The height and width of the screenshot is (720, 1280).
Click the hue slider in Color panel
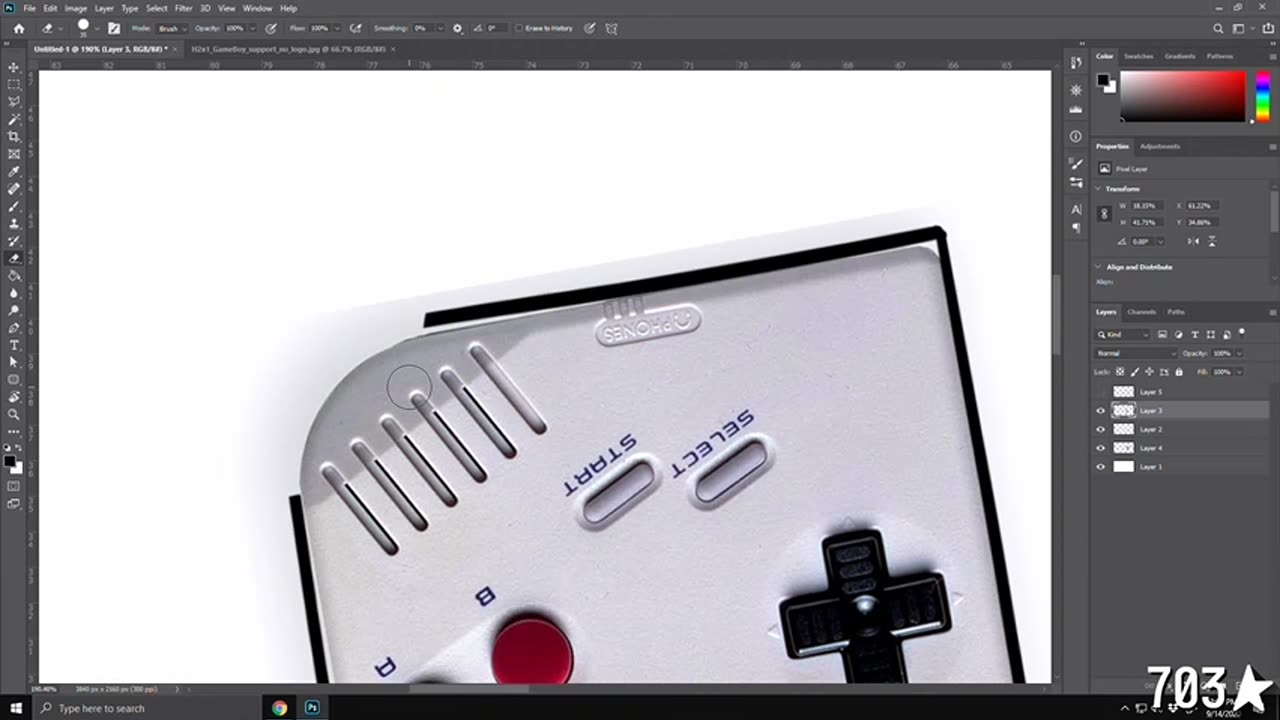(x=1263, y=97)
